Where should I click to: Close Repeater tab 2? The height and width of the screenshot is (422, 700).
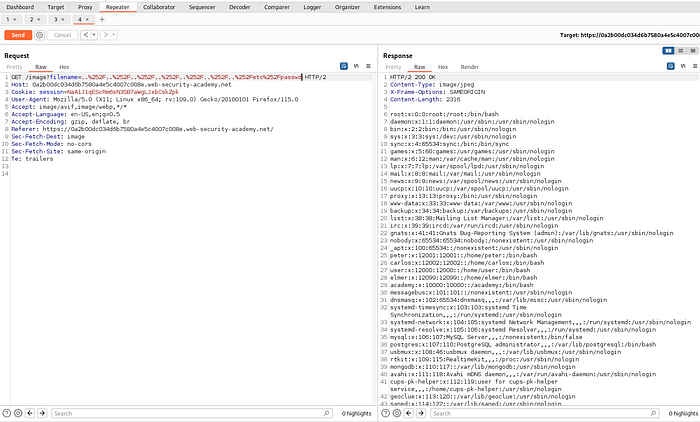point(40,19)
